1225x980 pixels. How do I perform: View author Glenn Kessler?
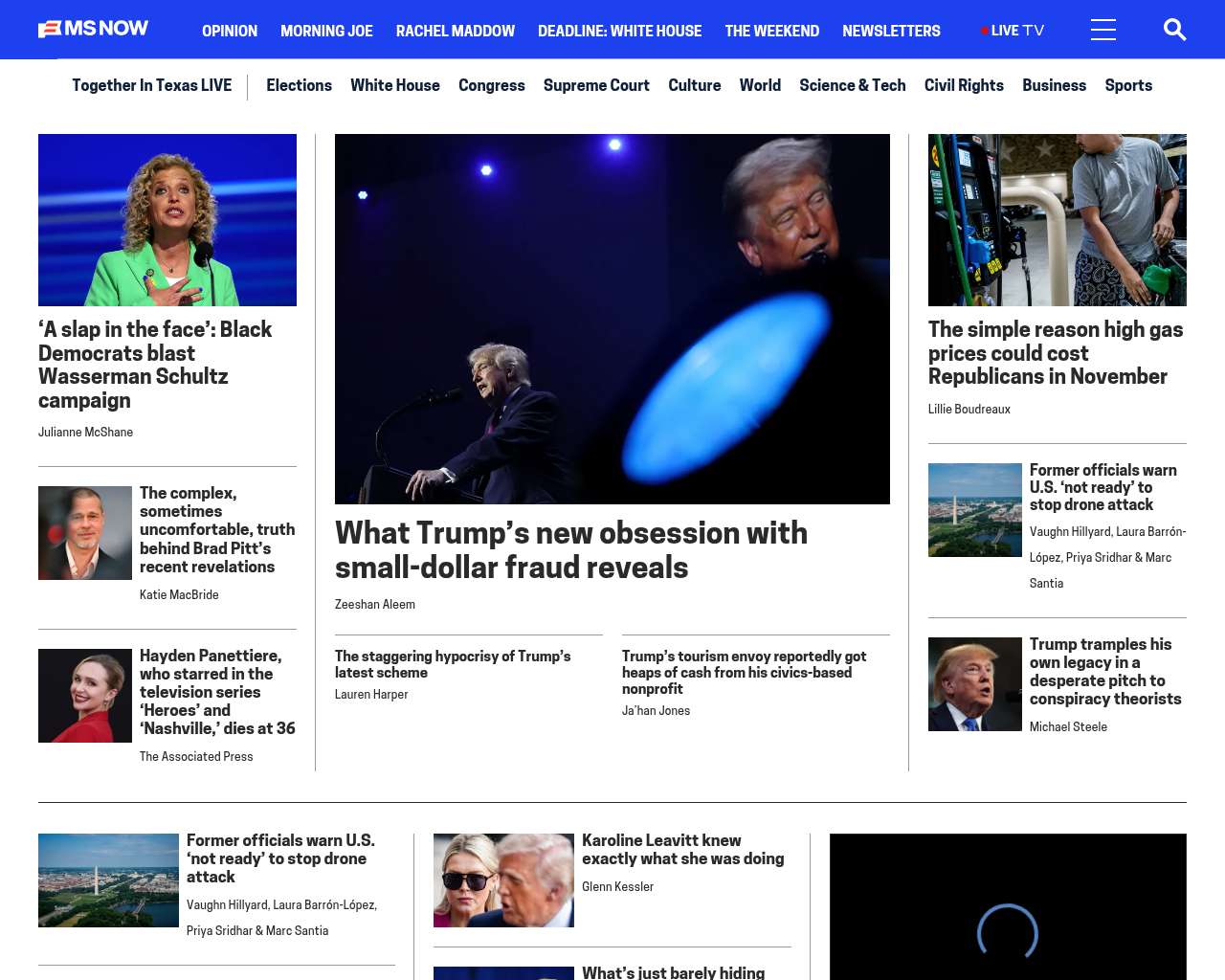(x=617, y=887)
